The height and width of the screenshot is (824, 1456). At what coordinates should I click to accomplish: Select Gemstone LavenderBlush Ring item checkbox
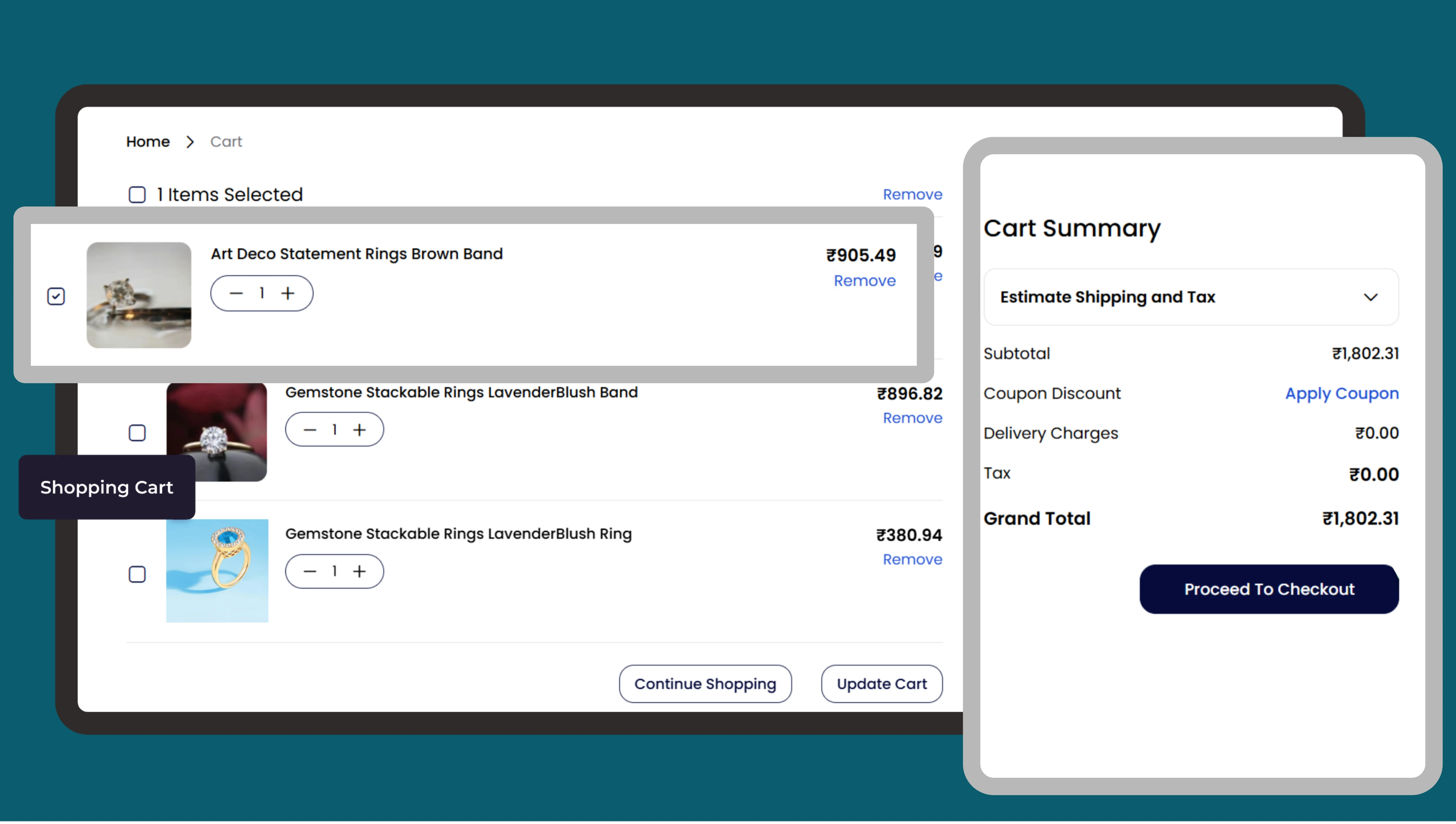[137, 574]
